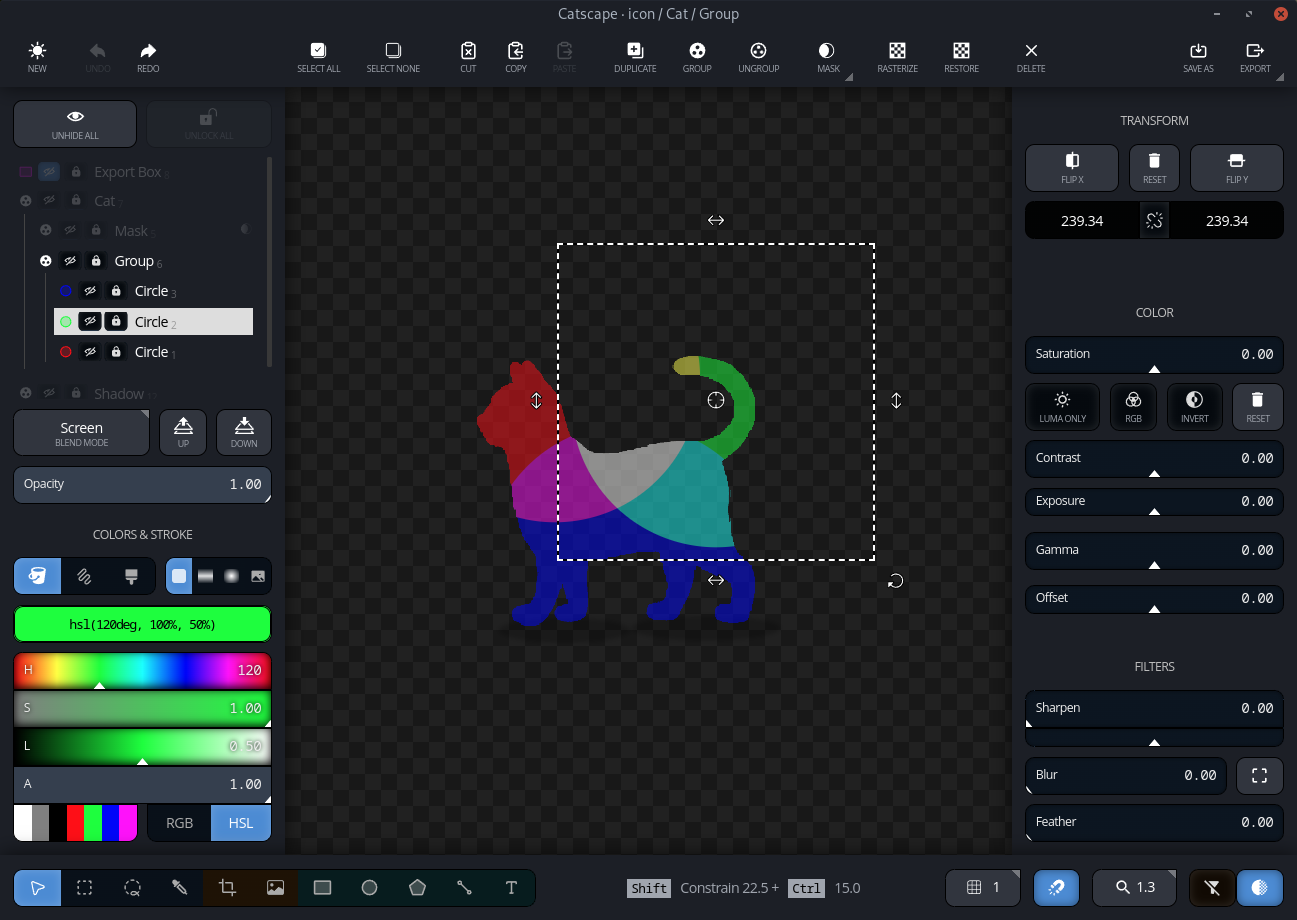Viewport: 1297px width, 920px height.
Task: Select the circle shape tool
Action: tap(370, 887)
